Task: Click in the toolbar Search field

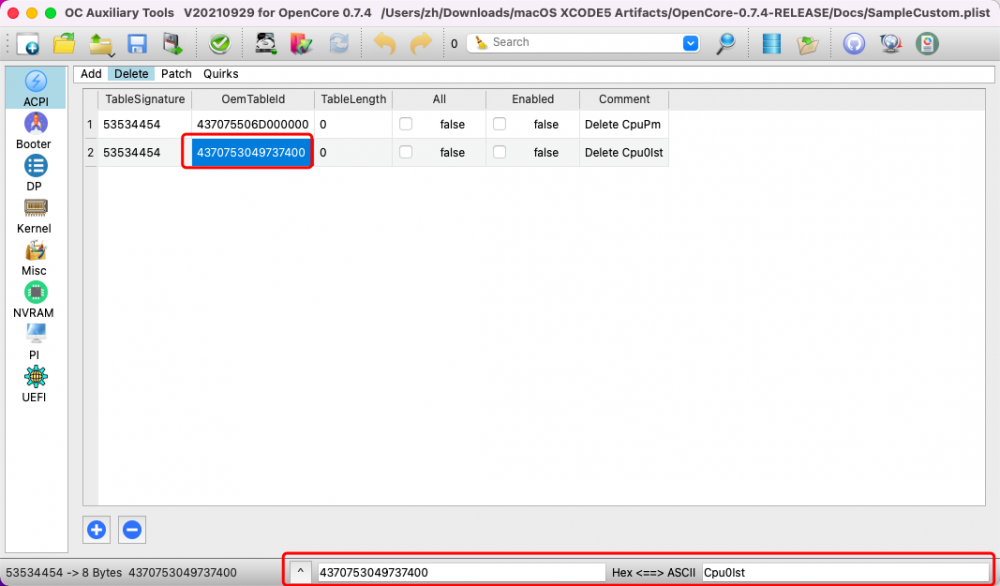Action: (x=584, y=43)
